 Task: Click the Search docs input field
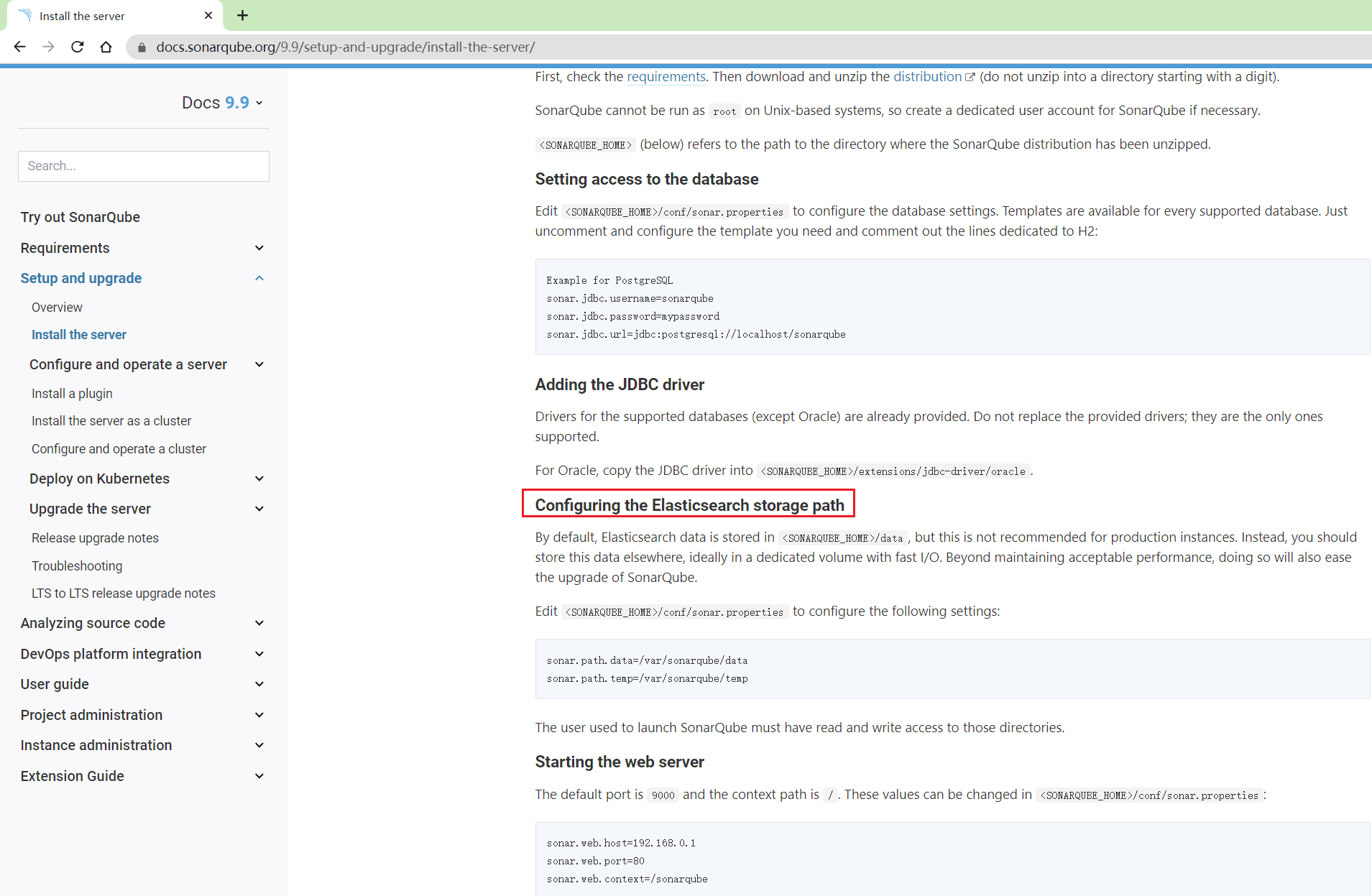click(144, 166)
